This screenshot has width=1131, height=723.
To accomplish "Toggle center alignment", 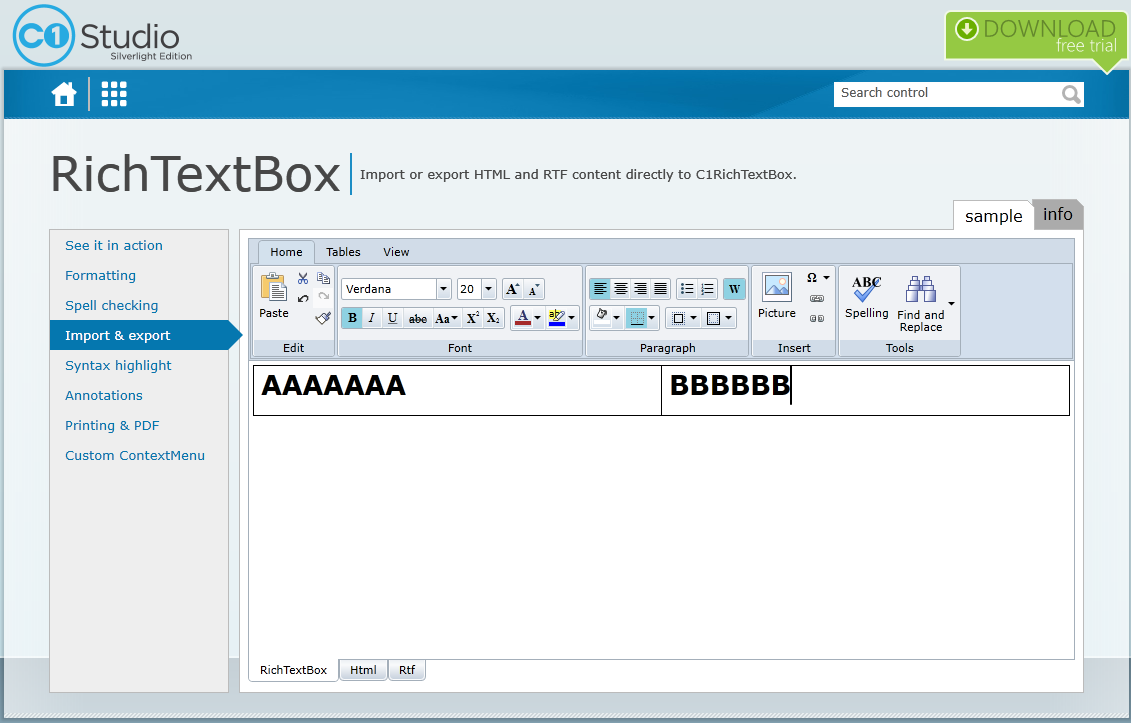I will 620,289.
